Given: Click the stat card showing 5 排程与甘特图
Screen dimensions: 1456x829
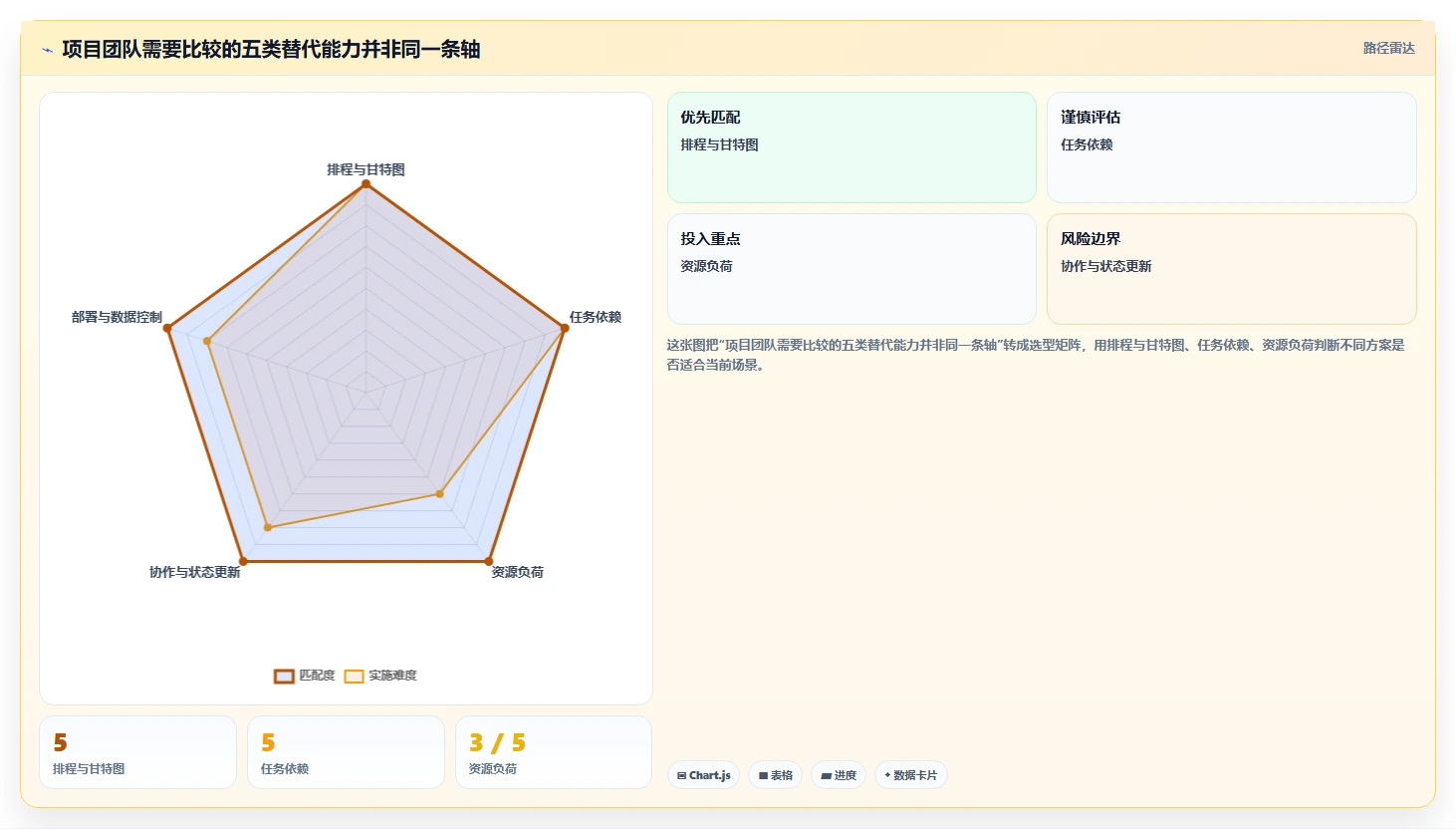Looking at the screenshot, I should tap(137, 752).
